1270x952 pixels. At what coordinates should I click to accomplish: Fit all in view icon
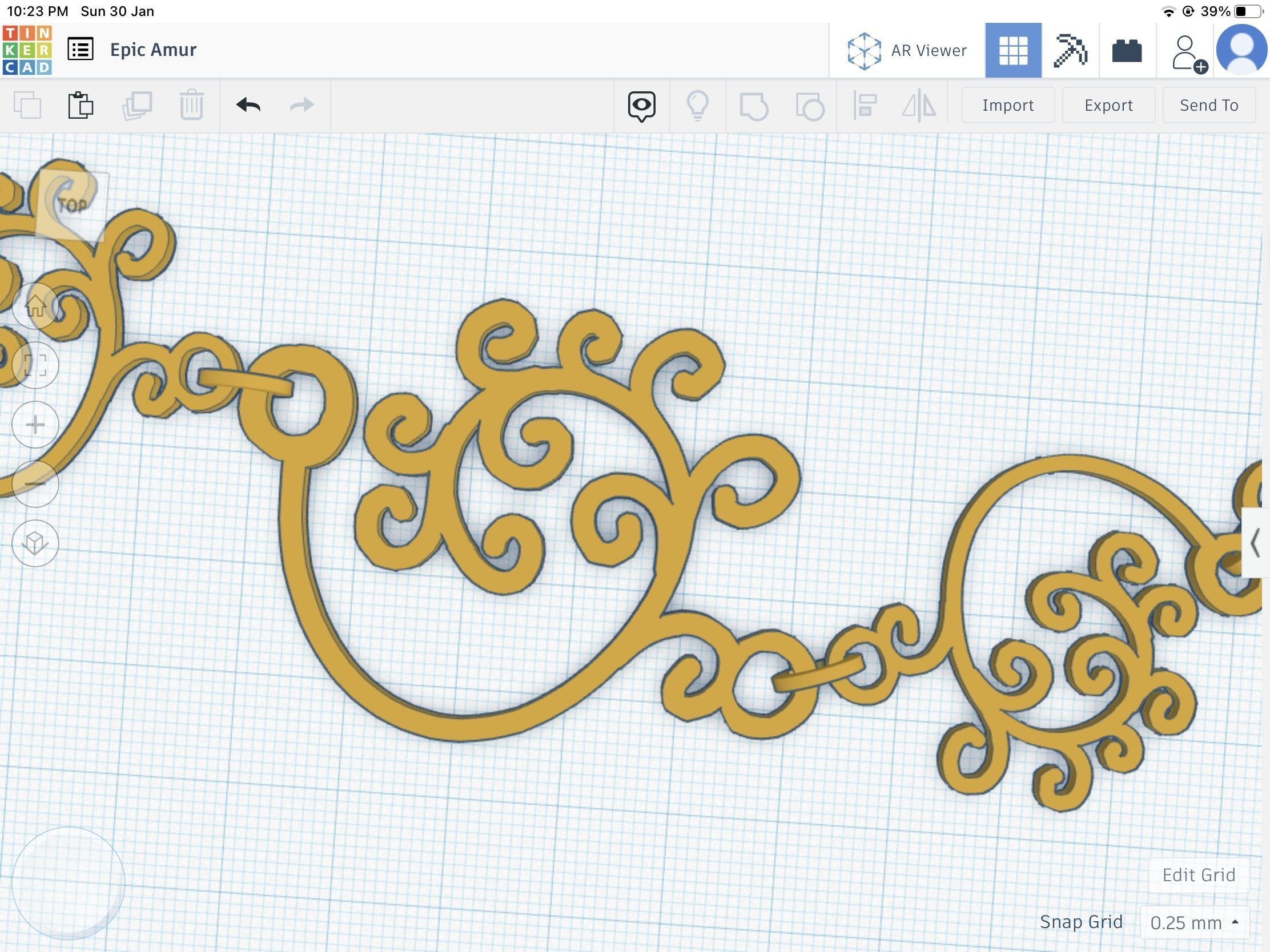35,365
